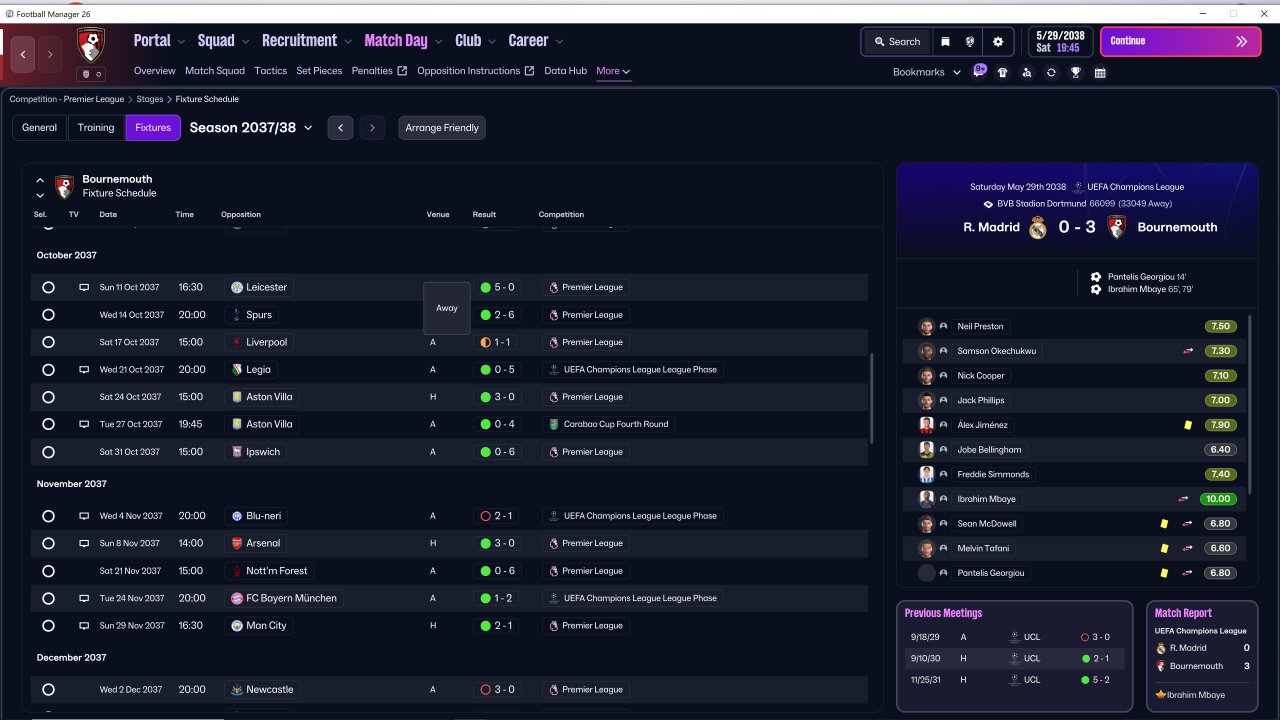Click the Real Madrid crest in match summary
This screenshot has width=1280, height=720.
[x=1038, y=227]
